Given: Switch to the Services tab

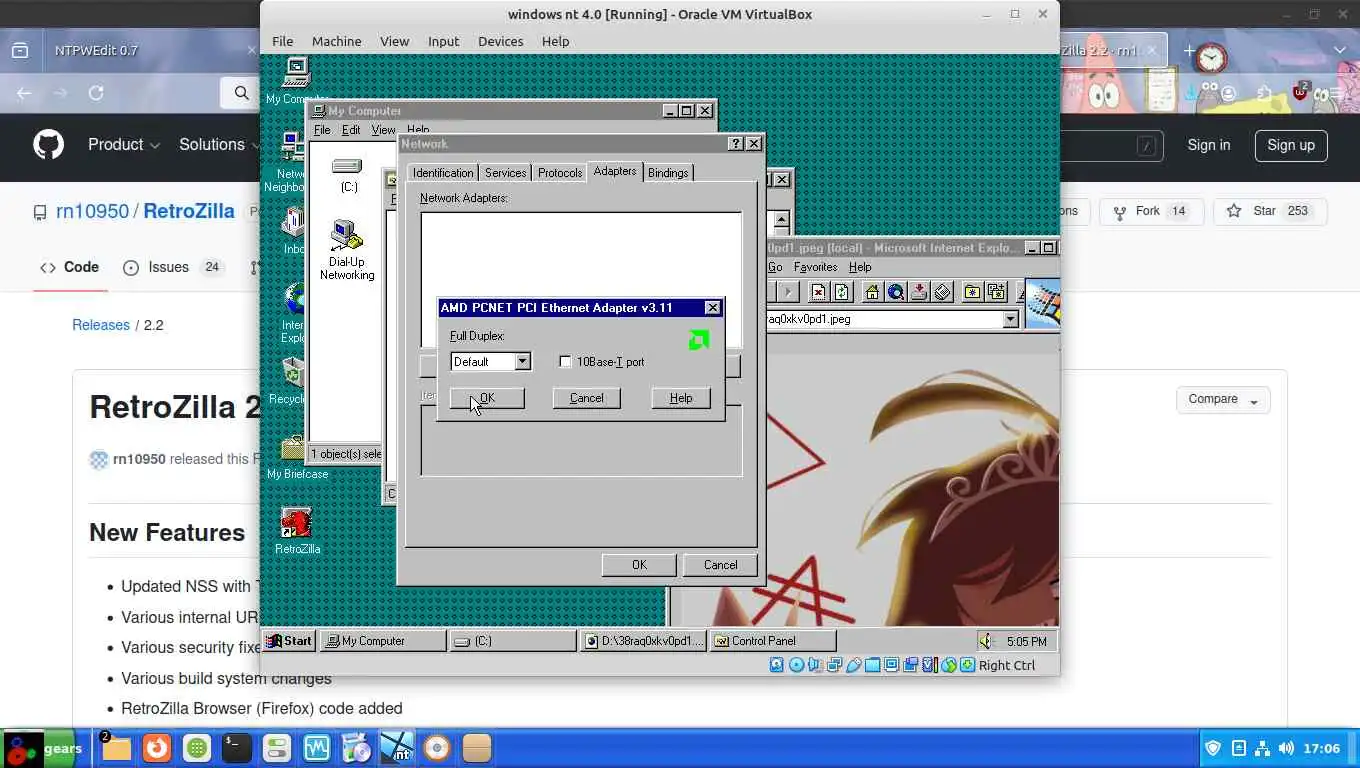Looking at the screenshot, I should click(505, 173).
